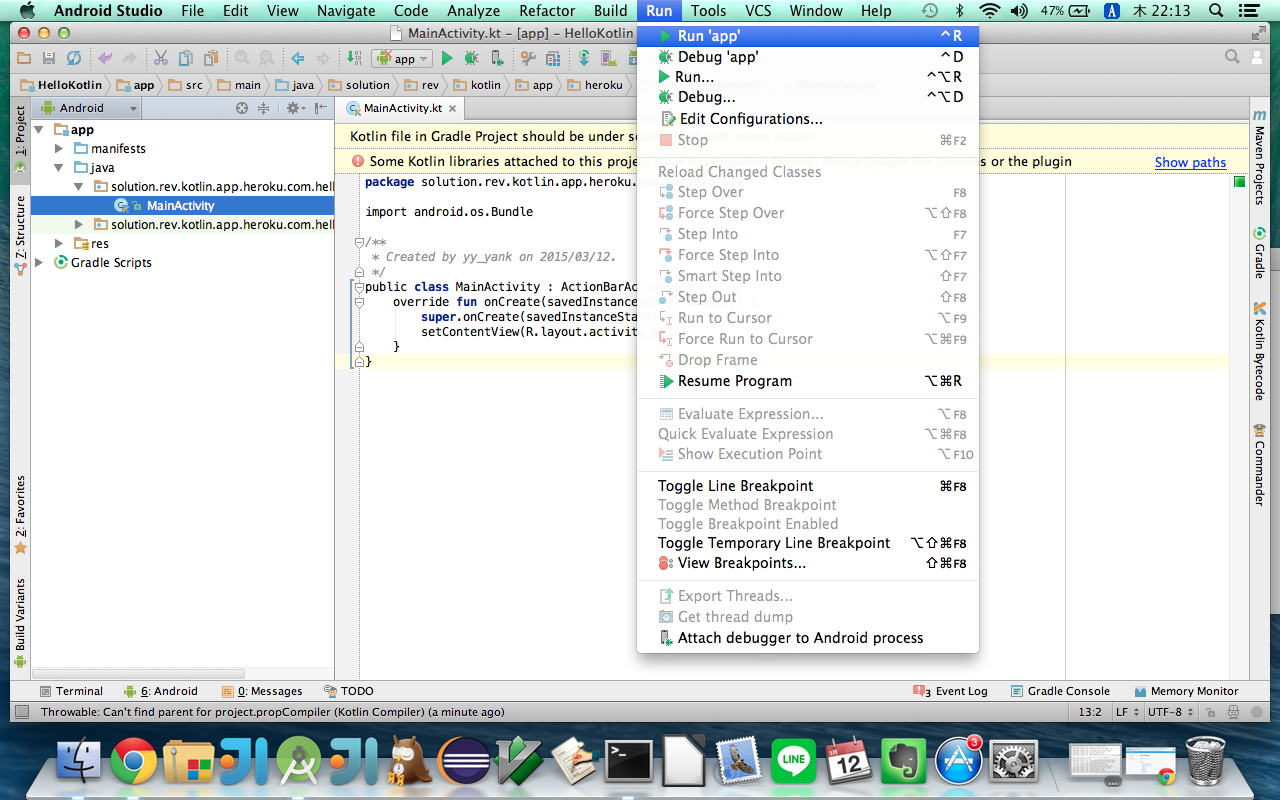The width and height of the screenshot is (1280, 800).
Task: Expand the res folder
Action: tap(59, 244)
